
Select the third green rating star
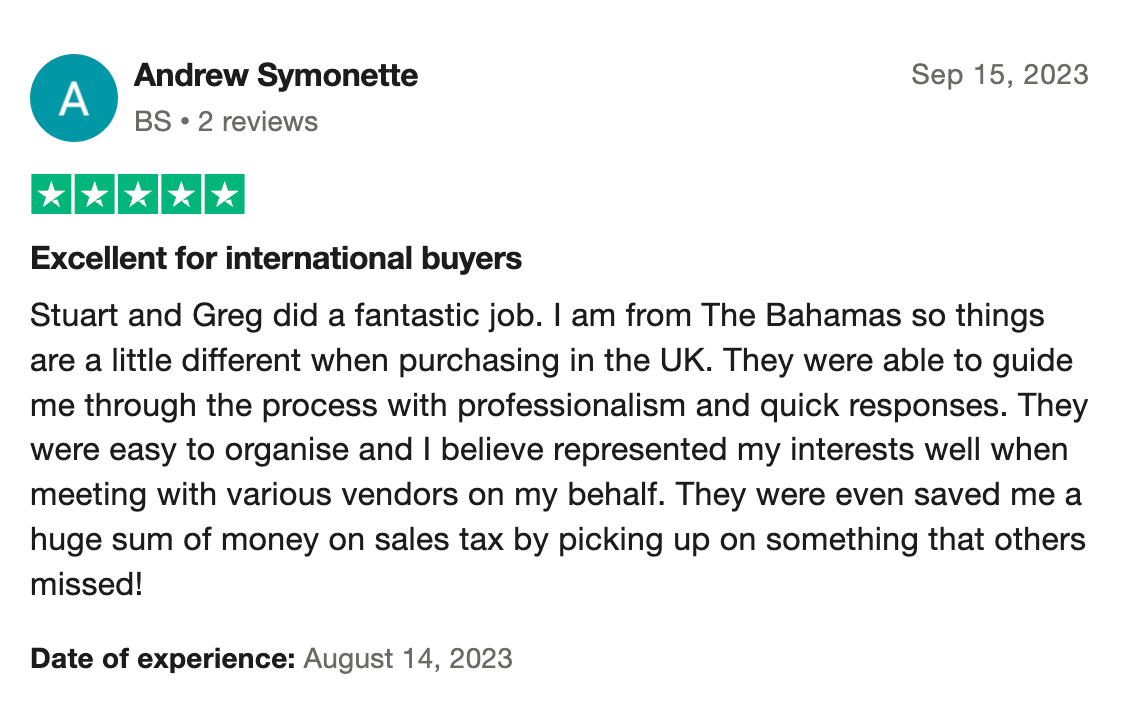coord(138,195)
